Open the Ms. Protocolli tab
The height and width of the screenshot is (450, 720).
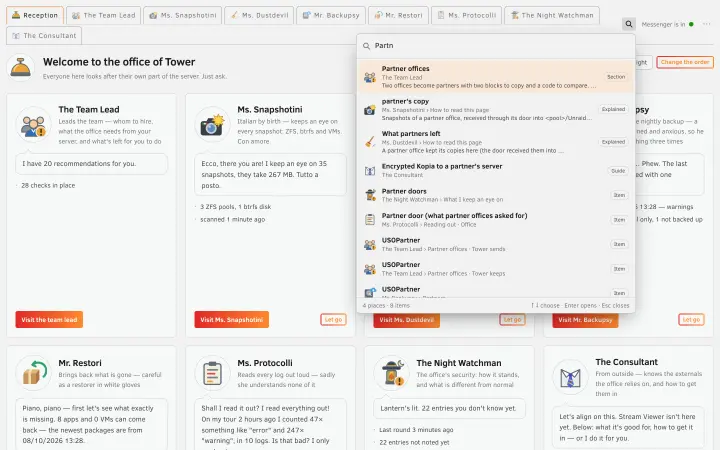click(466, 15)
